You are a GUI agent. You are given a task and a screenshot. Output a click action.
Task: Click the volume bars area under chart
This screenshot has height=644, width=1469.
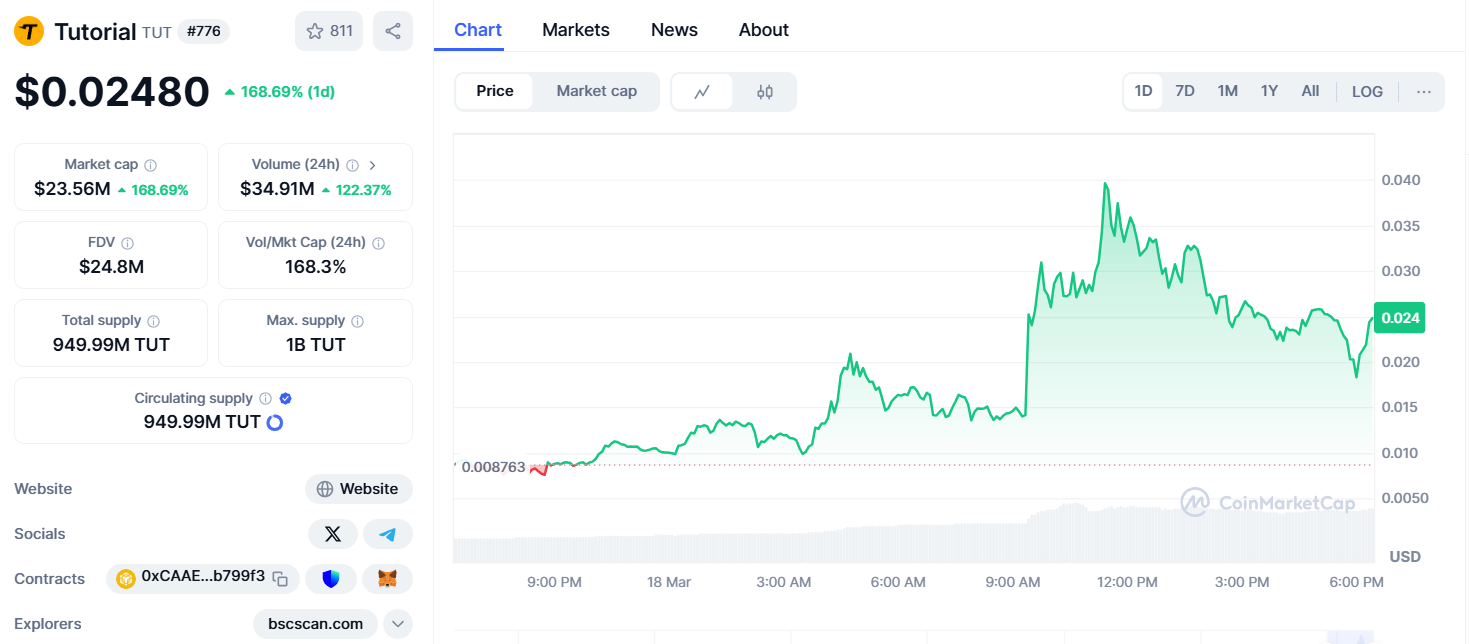[x=914, y=535]
